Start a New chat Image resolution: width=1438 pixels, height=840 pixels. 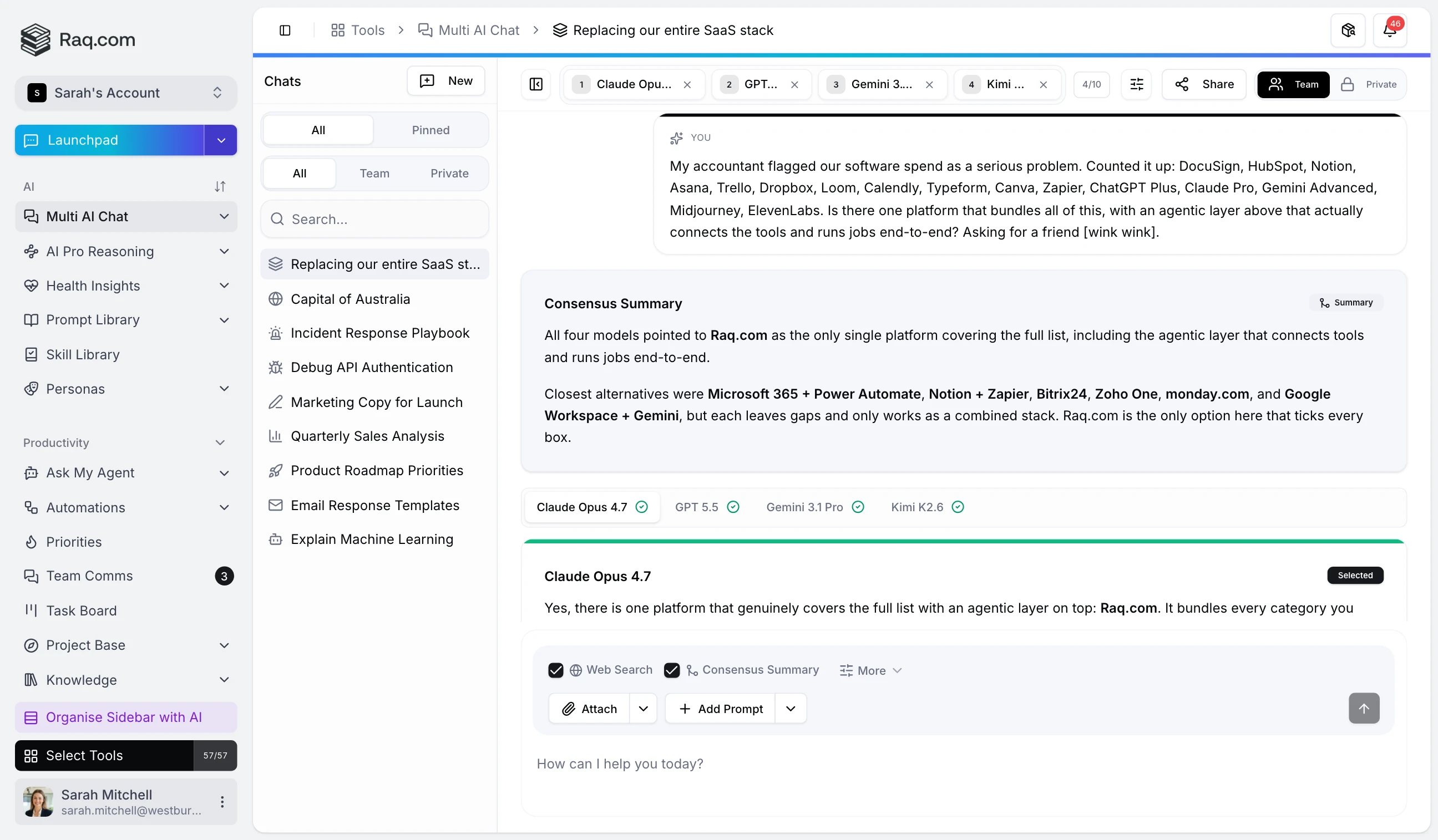click(x=445, y=80)
